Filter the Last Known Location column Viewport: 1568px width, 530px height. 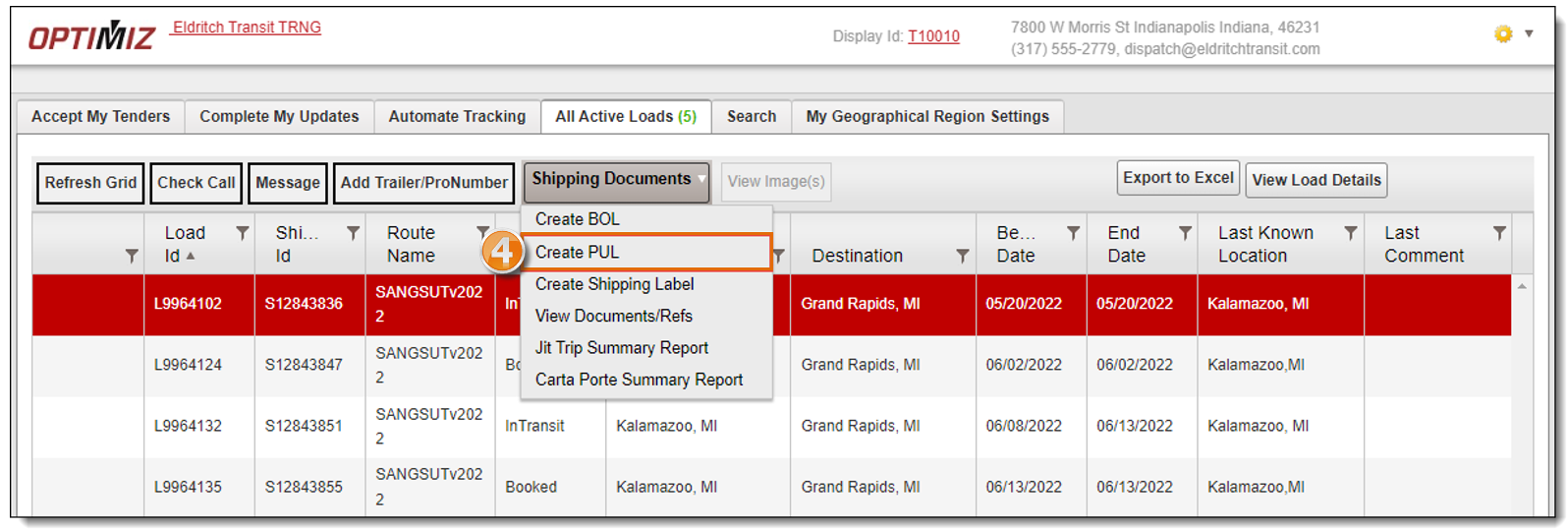click(x=1351, y=233)
